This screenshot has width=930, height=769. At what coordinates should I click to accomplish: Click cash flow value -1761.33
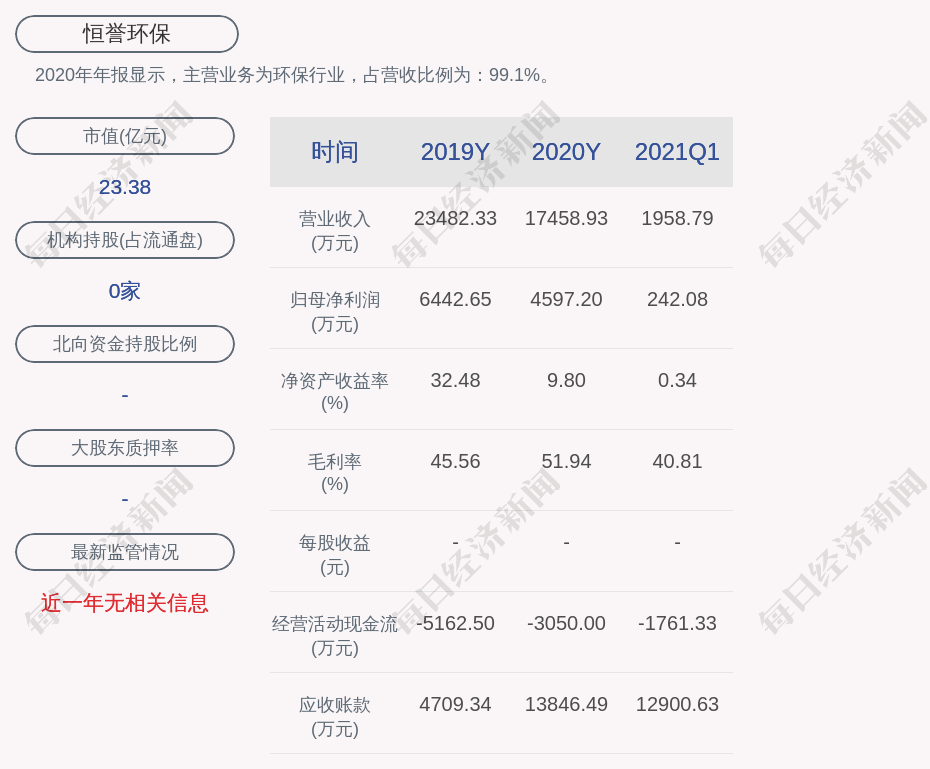click(x=677, y=623)
